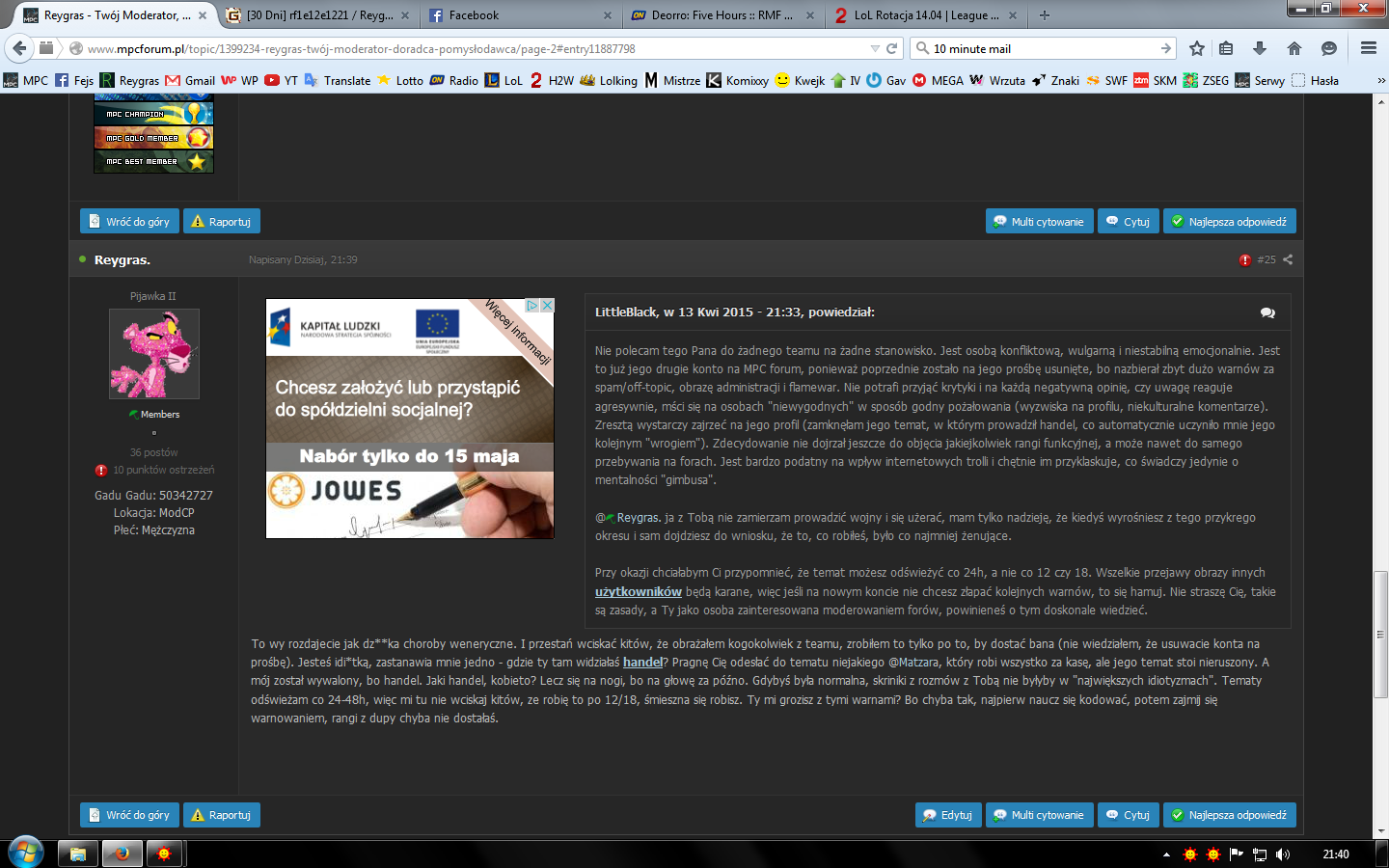Image resolution: width=1389 pixels, height=868 pixels.
Task: Switch to the 'Deorro: Five Hours :: RMF' tab
Action: tap(722, 15)
